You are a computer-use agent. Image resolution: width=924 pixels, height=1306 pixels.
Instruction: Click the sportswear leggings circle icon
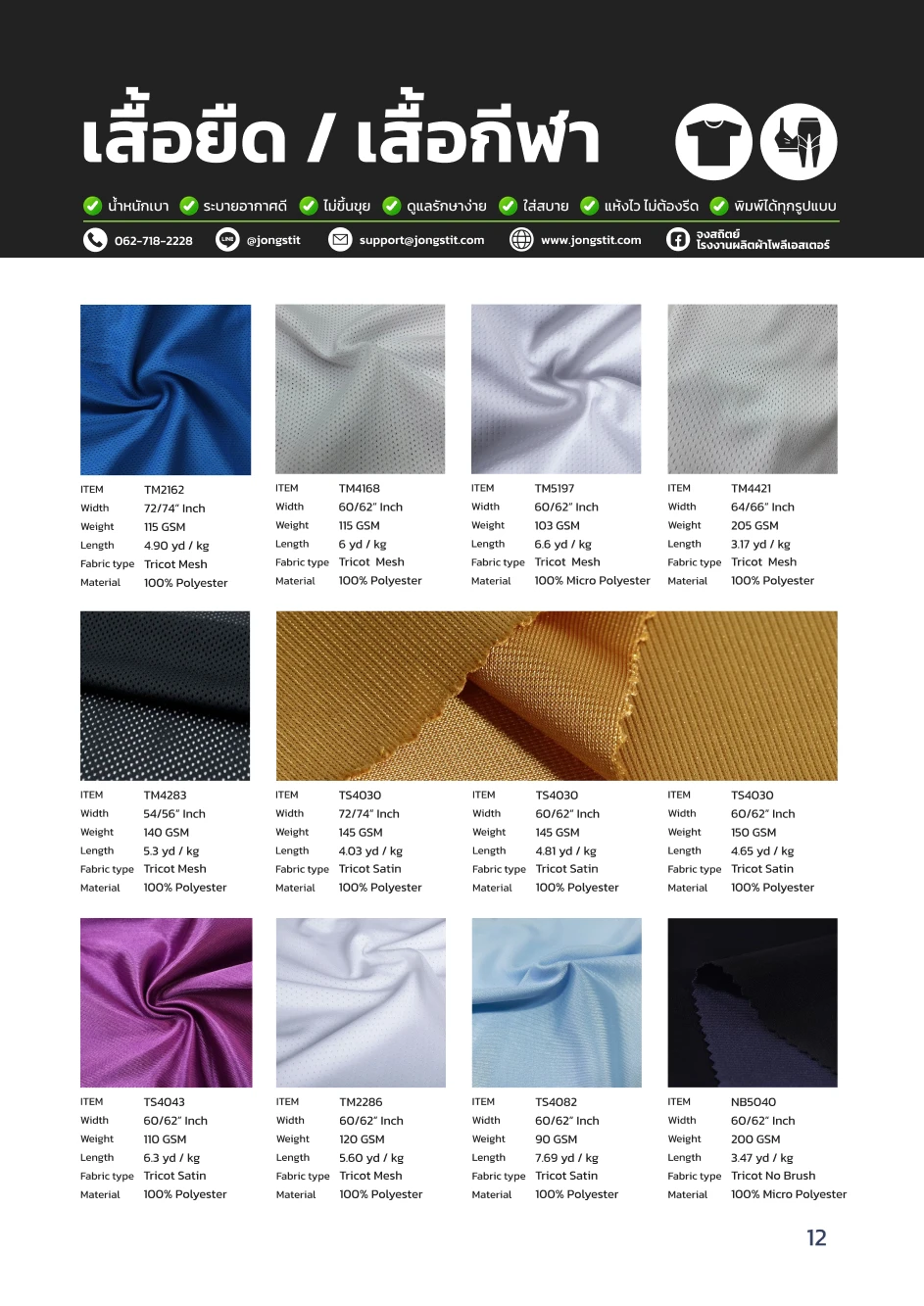[799, 142]
